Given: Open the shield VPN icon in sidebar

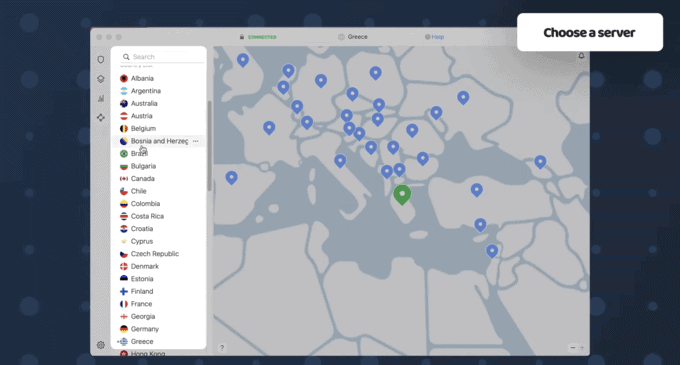Looking at the screenshot, I should 101,59.
